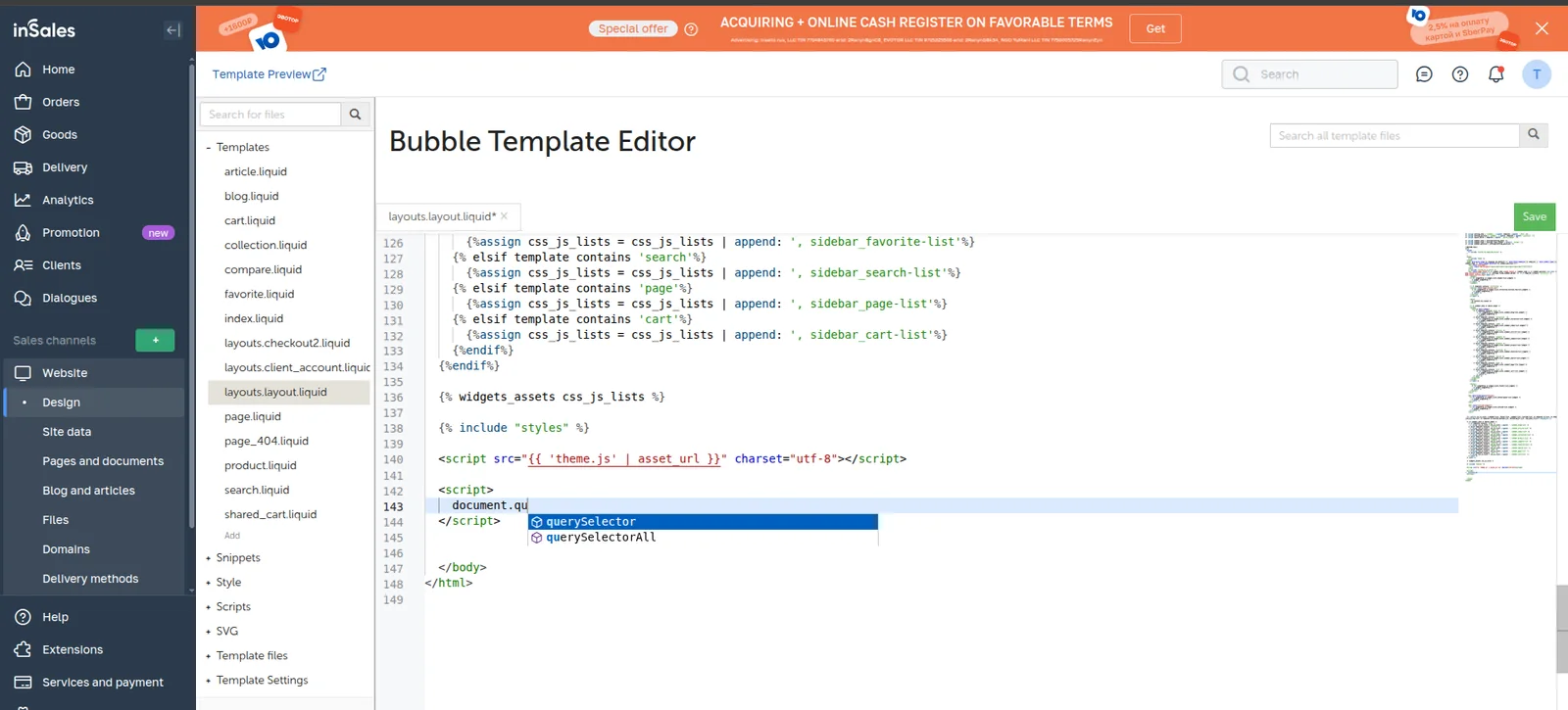
Task: Click the Search for files input
Action: [270, 115]
